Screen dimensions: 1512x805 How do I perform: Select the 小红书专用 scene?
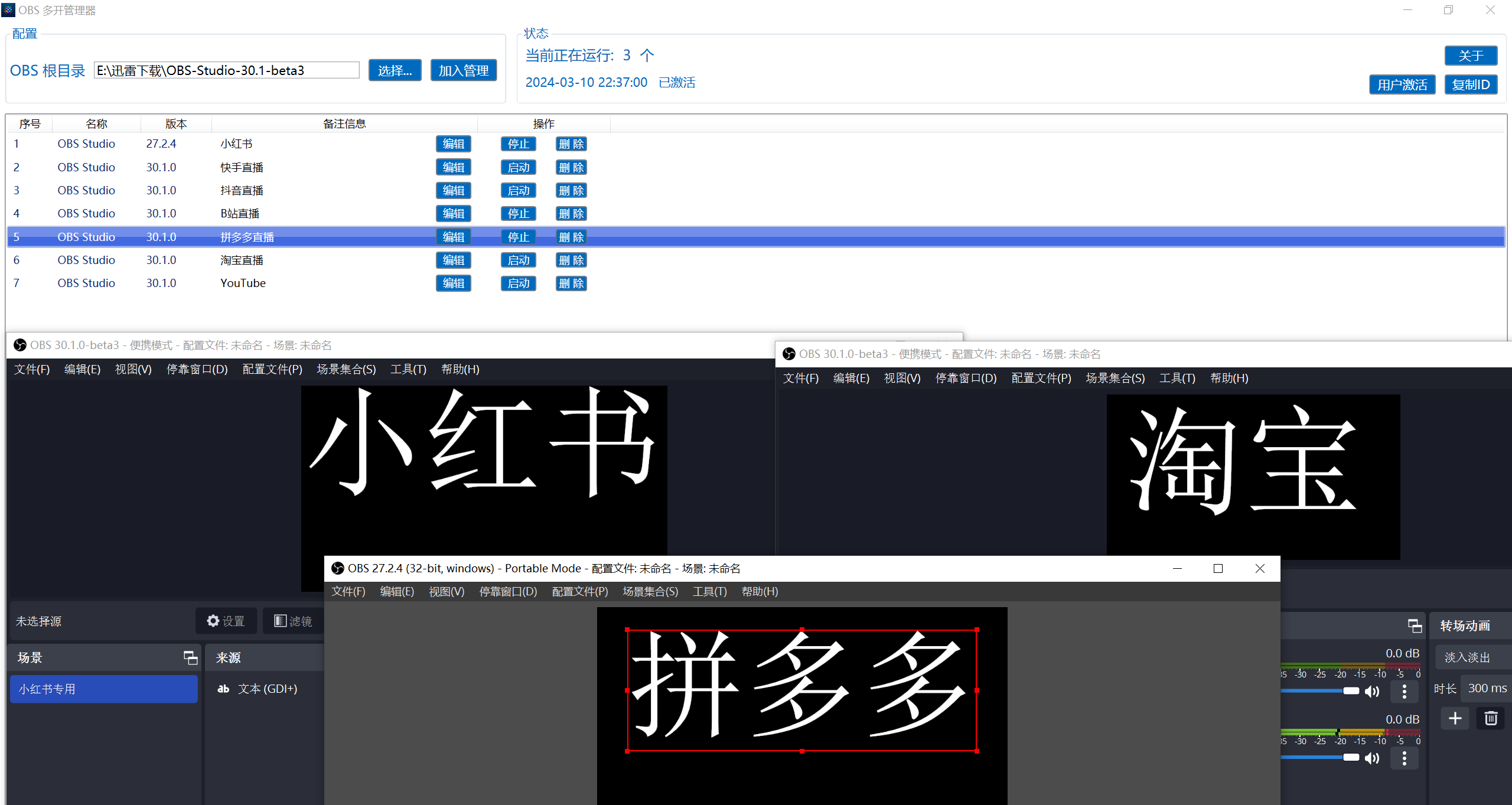[x=104, y=689]
